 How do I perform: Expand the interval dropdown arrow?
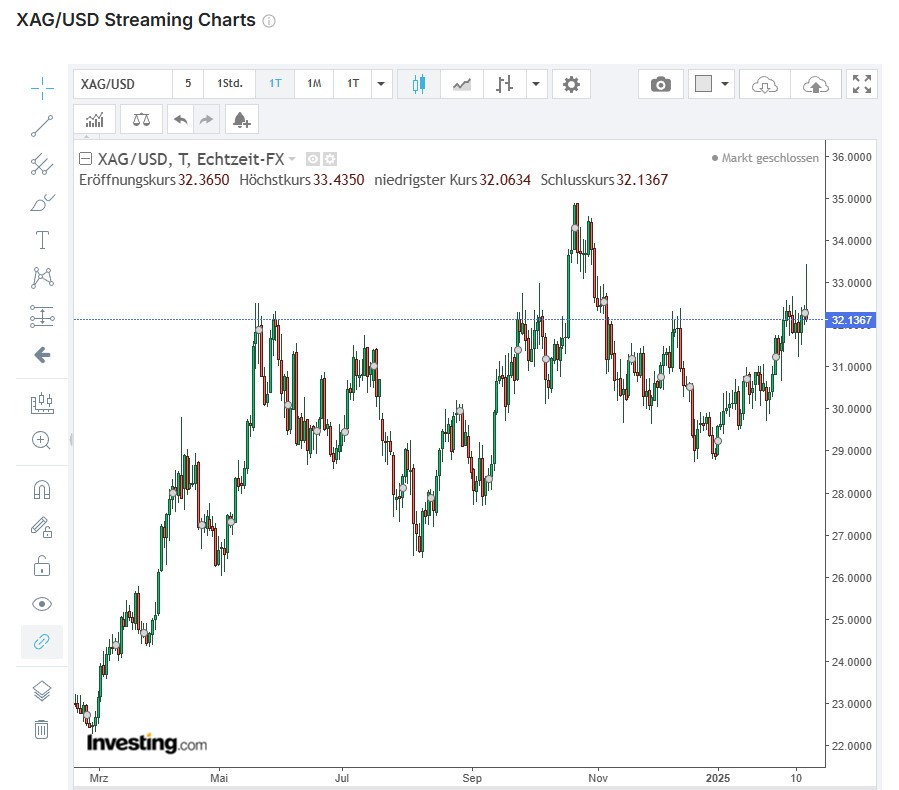pyautogui.click(x=381, y=84)
